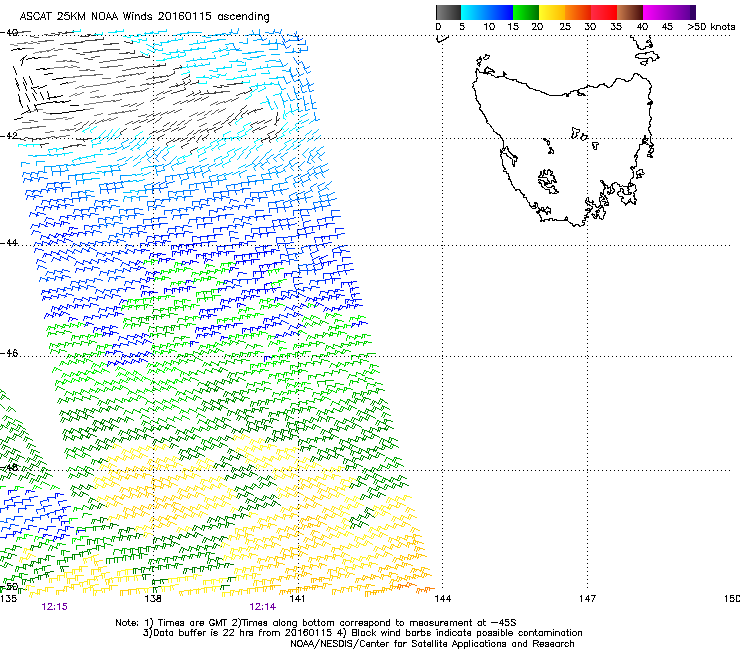Click the '138' longitude label

153,599
